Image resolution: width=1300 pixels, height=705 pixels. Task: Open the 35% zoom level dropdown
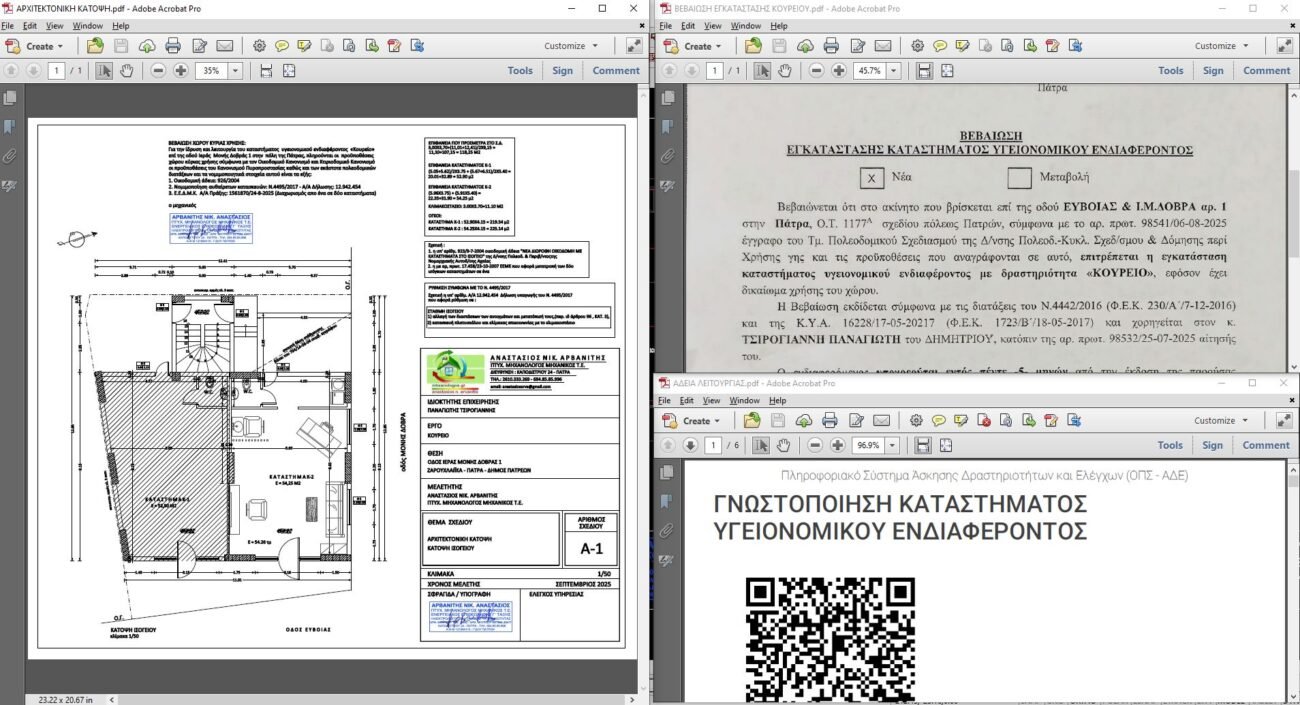pyautogui.click(x=236, y=71)
